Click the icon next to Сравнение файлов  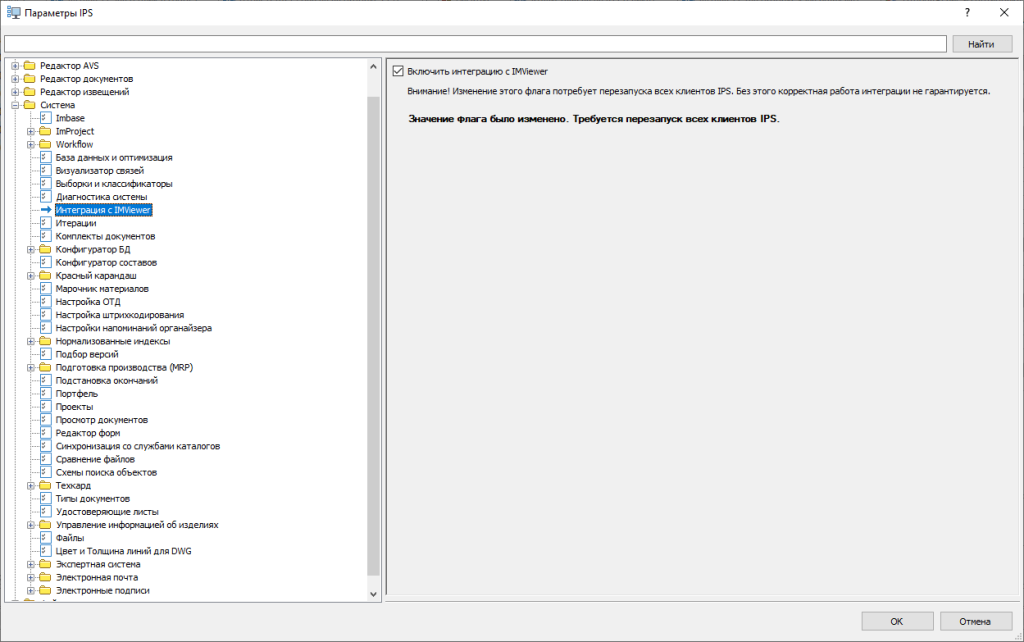pos(45,459)
